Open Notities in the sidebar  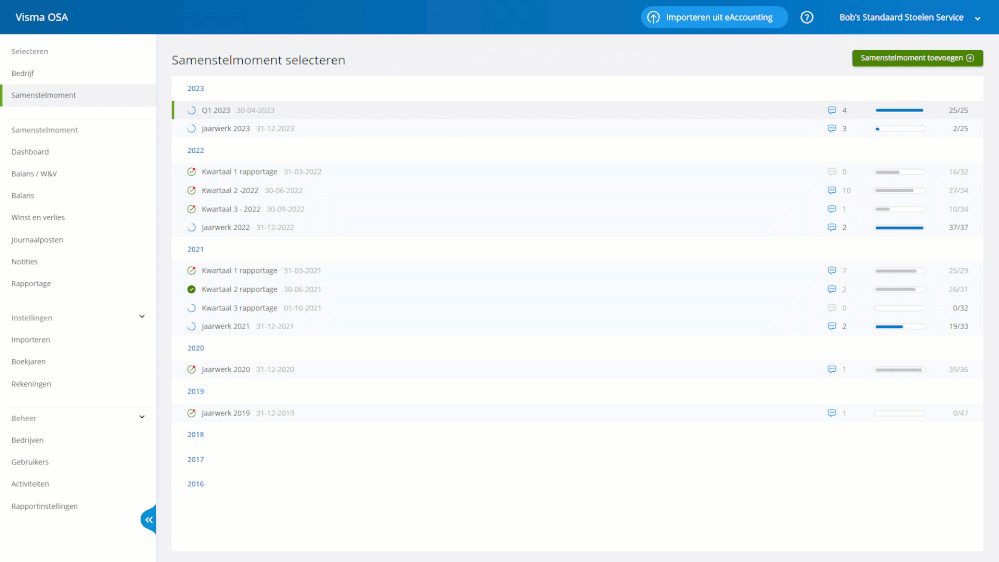24,261
